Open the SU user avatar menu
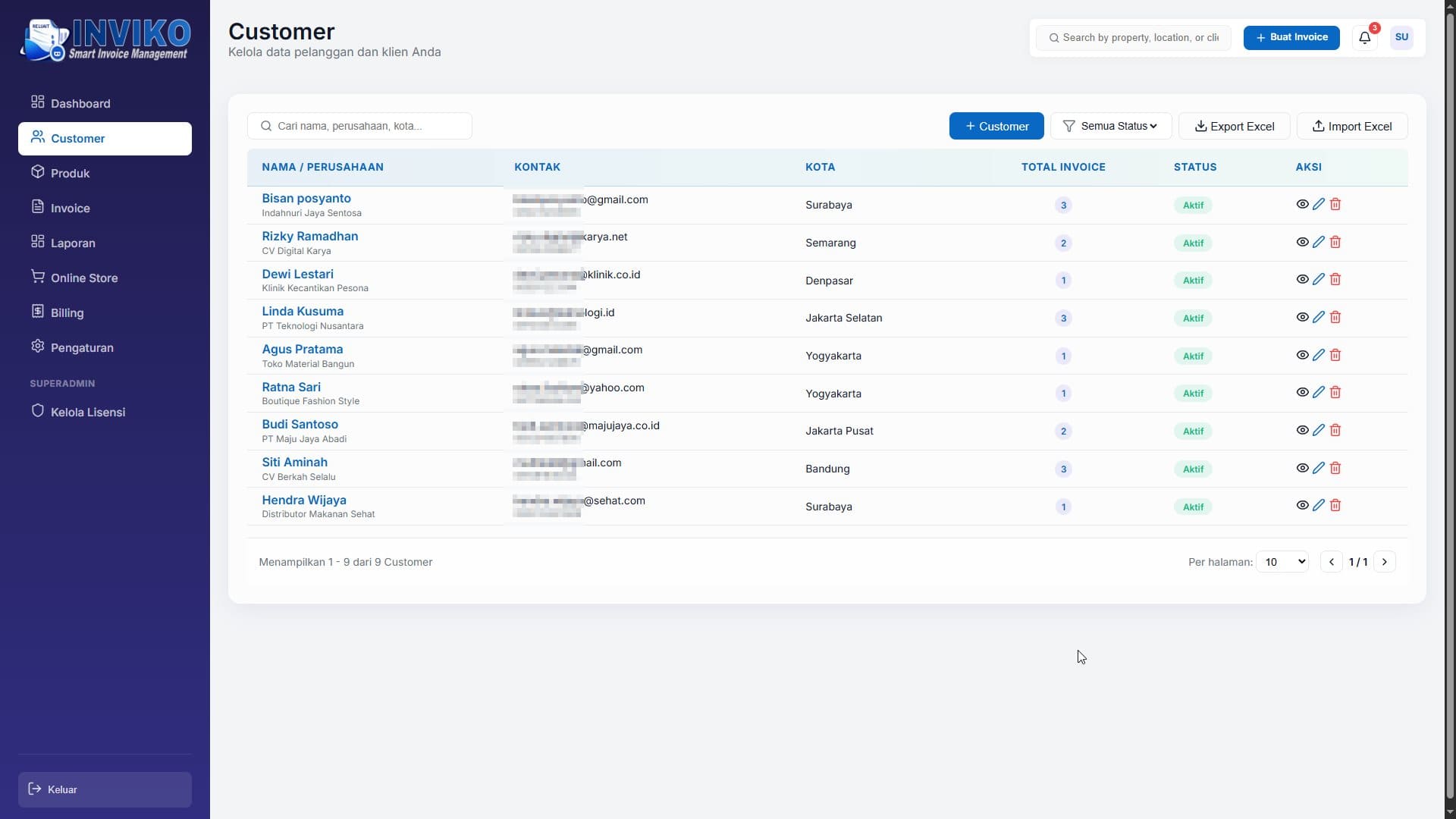Screen dimensions: 1456x819 1401,37
